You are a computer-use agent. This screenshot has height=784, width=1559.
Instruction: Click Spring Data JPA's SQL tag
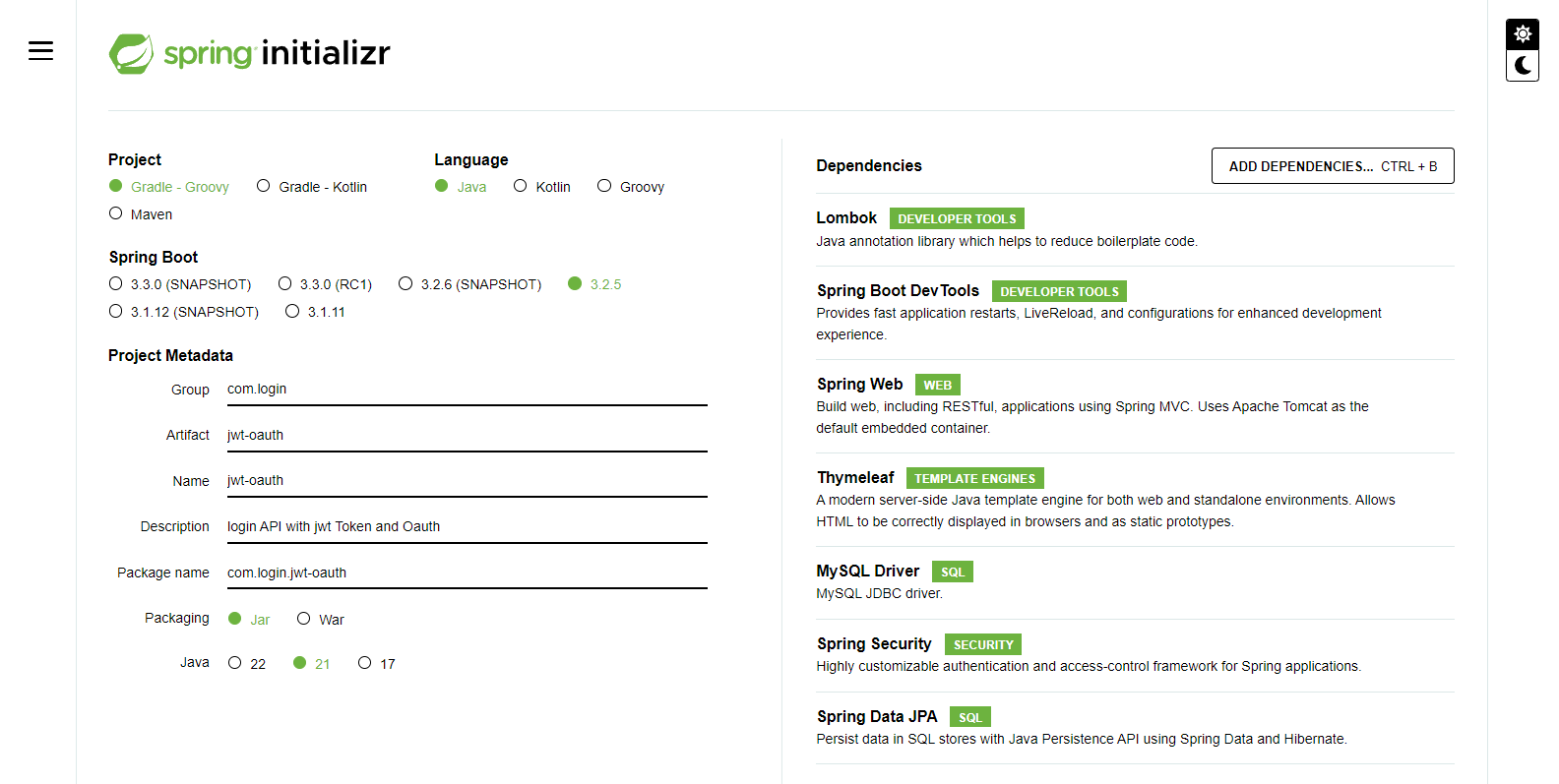pos(970,717)
